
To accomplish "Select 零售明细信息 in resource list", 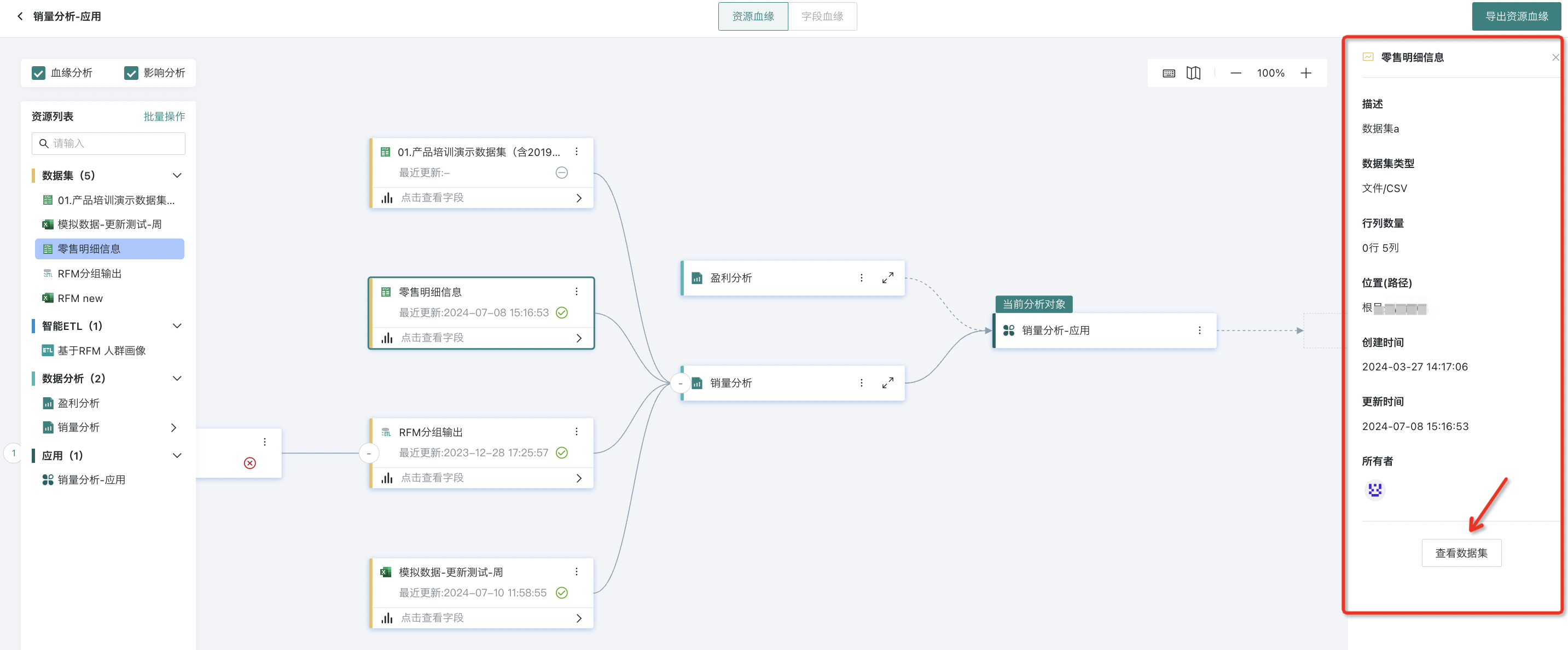I will point(109,249).
